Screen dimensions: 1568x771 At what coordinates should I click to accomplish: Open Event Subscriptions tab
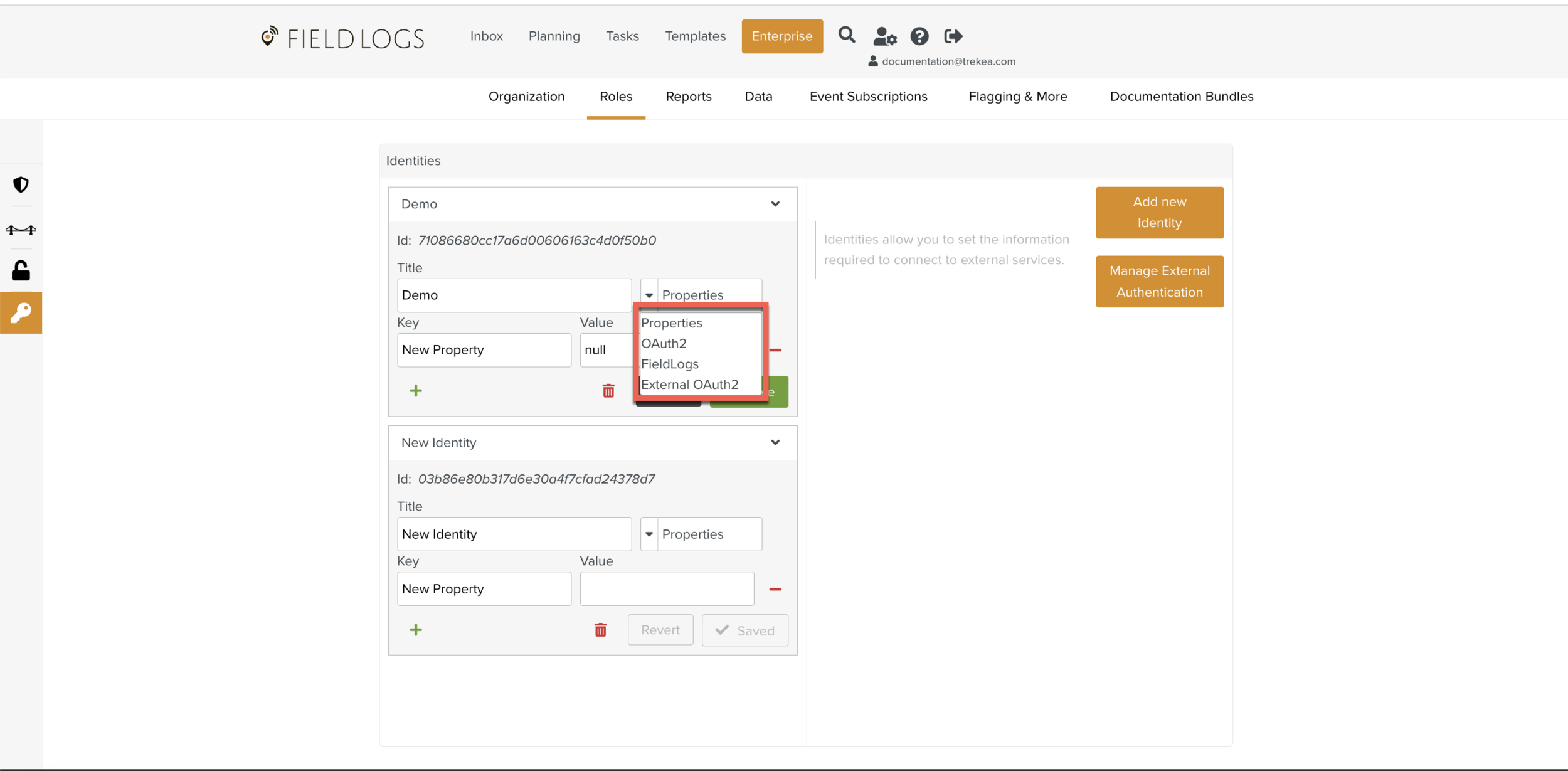tap(868, 97)
